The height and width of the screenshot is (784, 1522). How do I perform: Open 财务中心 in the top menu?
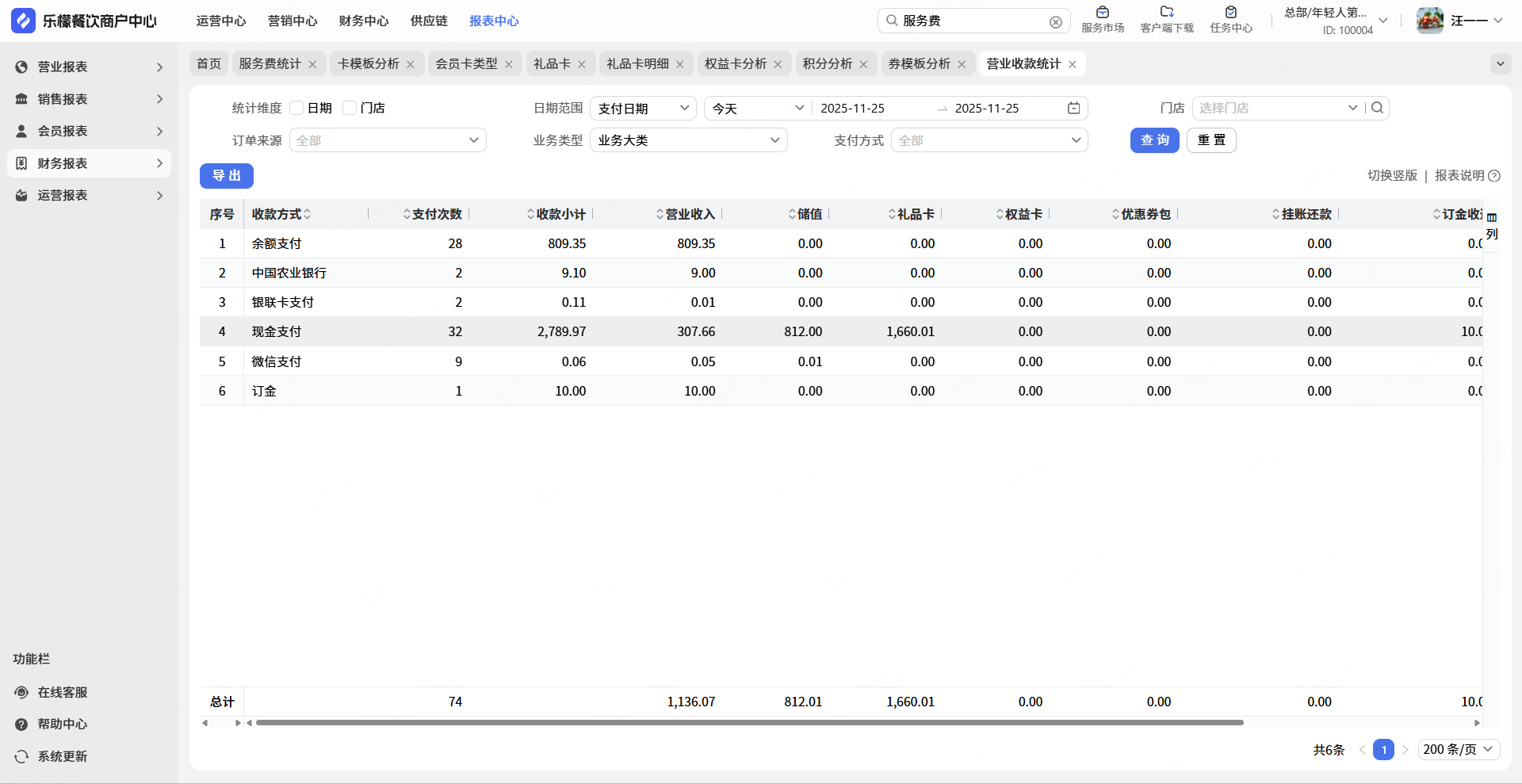(363, 21)
